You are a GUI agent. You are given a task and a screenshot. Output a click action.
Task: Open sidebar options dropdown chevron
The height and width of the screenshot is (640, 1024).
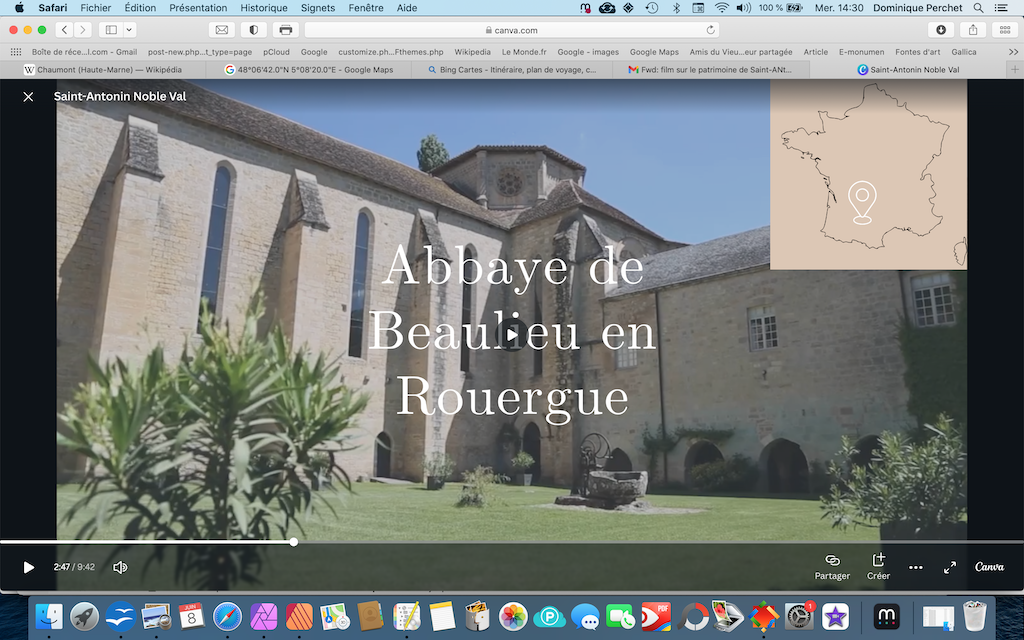129,29
